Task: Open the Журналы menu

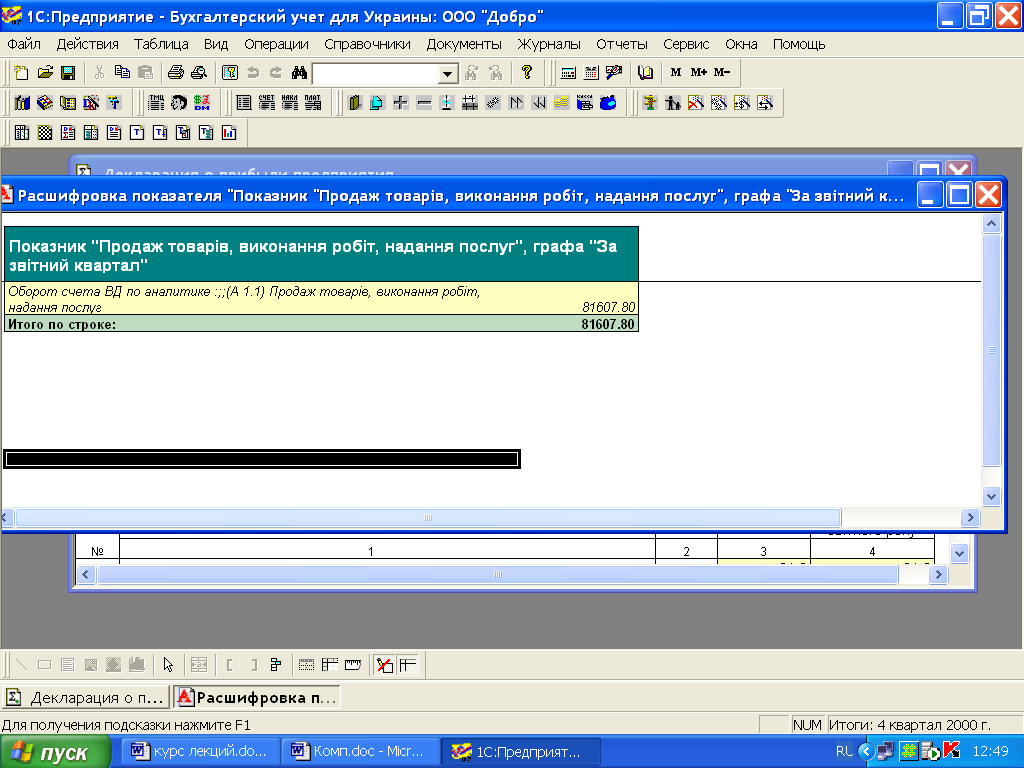Action: [x=549, y=44]
